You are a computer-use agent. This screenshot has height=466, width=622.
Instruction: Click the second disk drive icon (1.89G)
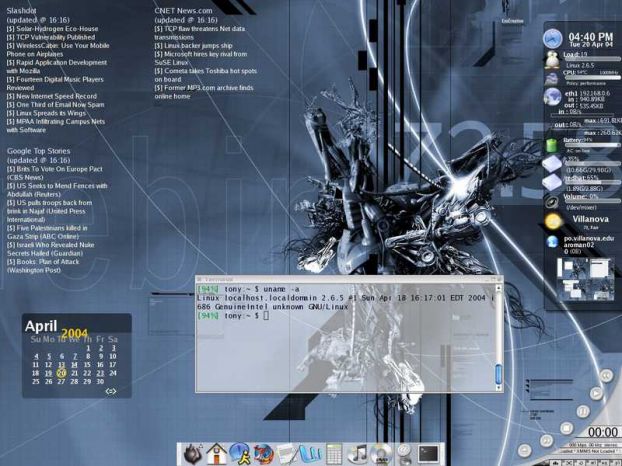(552, 182)
